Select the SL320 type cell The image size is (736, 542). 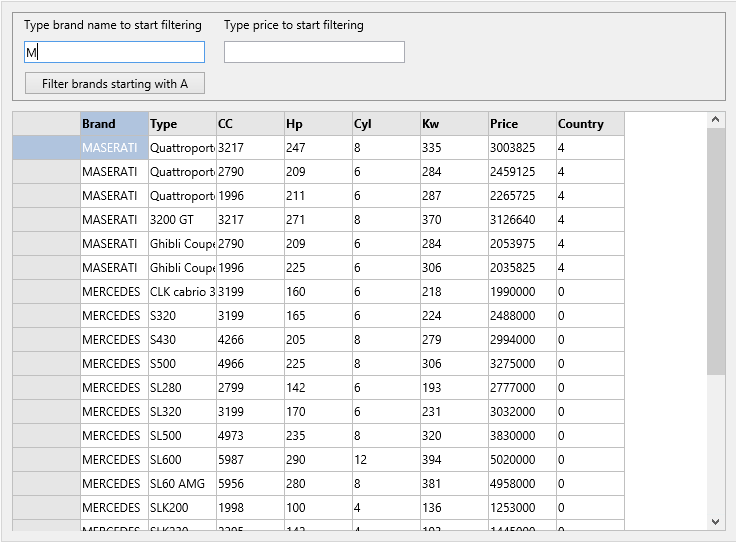pyautogui.click(x=183, y=412)
